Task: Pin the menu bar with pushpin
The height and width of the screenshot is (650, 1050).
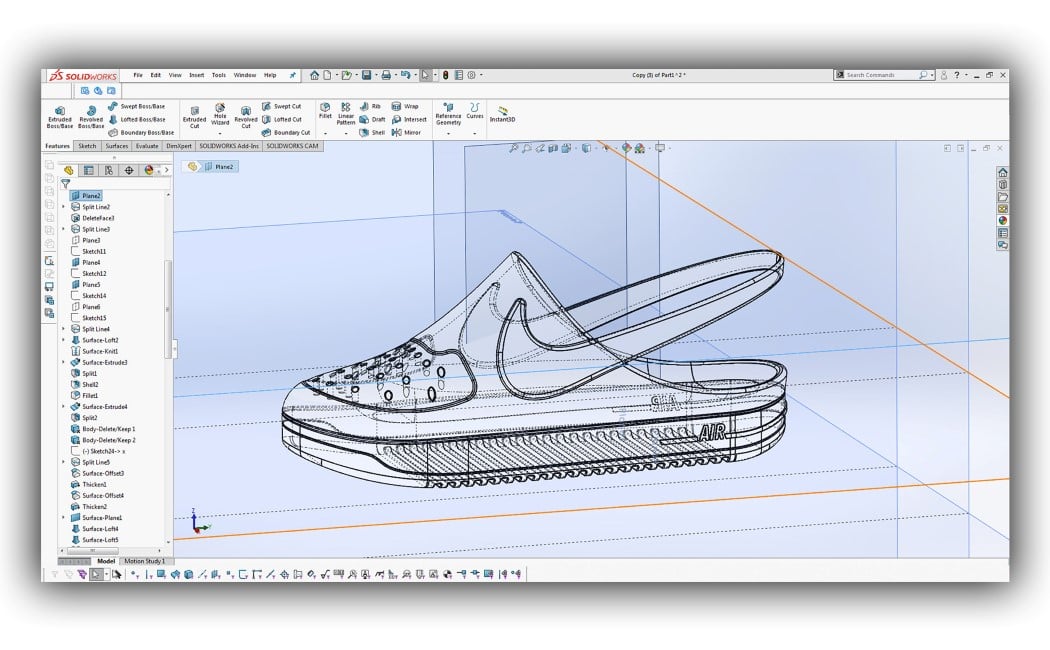Action: coord(293,75)
